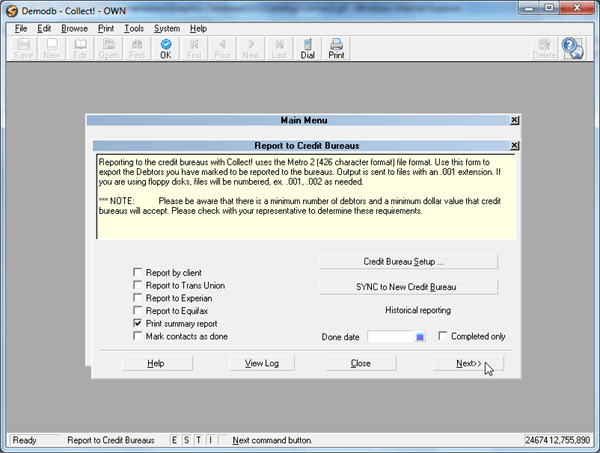This screenshot has height=453, width=600.
Task: Close the Report to Credit Bureaus form
Action: coord(515,145)
